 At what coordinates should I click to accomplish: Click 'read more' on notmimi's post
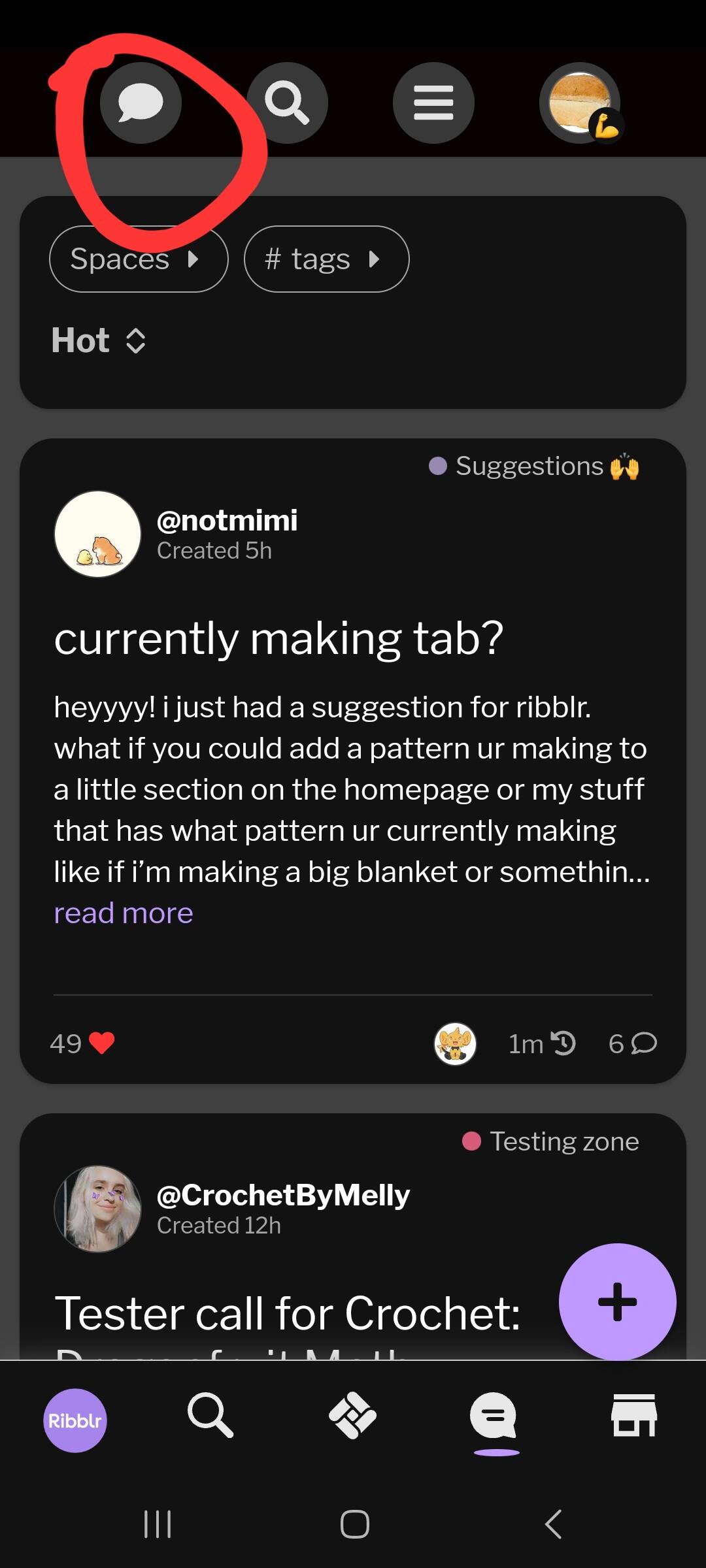coord(124,913)
